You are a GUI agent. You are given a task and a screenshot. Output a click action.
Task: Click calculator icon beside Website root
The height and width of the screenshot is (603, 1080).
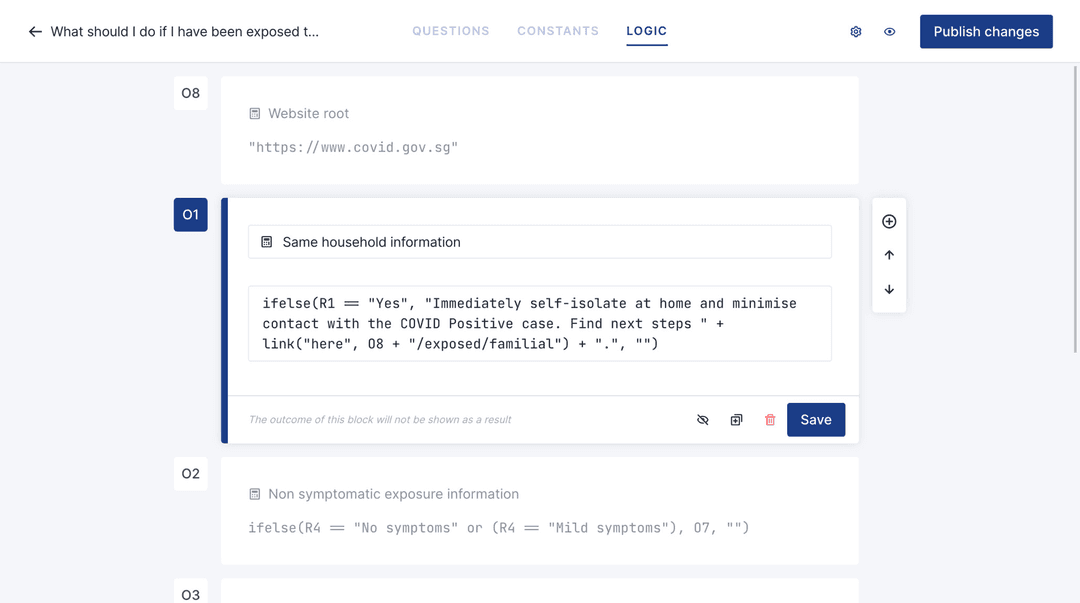click(x=255, y=114)
